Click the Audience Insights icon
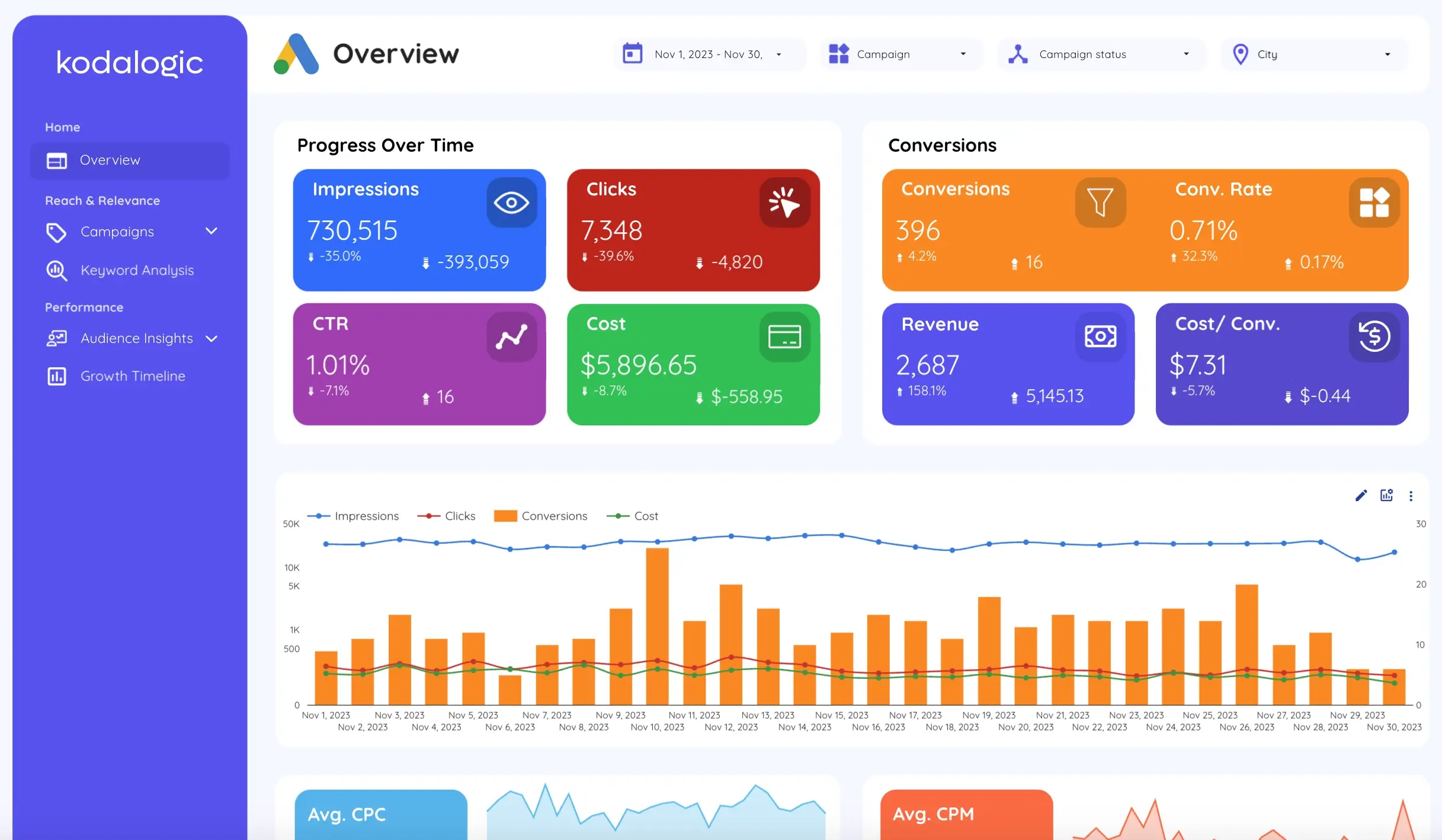 pos(56,338)
